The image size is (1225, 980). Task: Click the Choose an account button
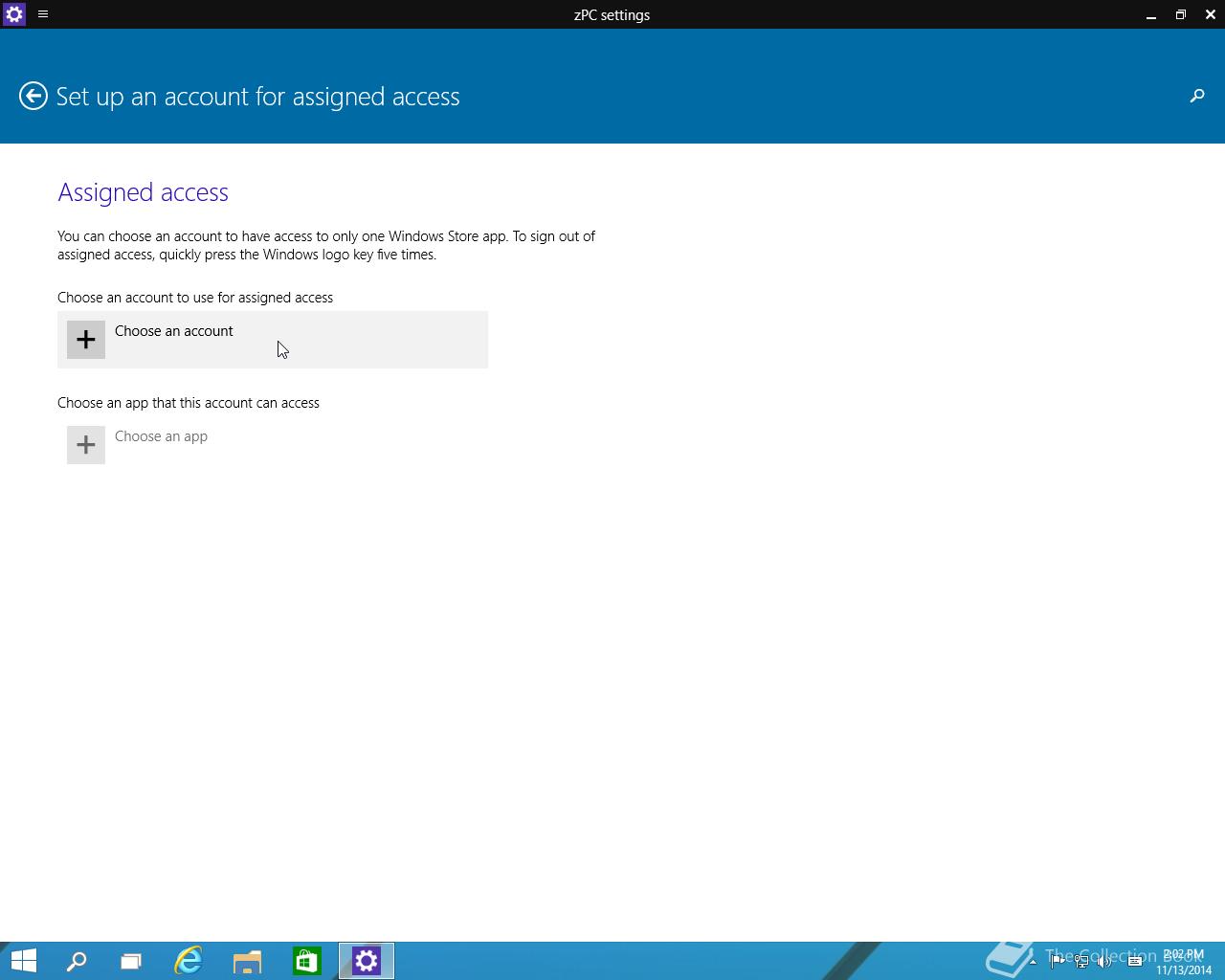pyautogui.click(x=273, y=340)
